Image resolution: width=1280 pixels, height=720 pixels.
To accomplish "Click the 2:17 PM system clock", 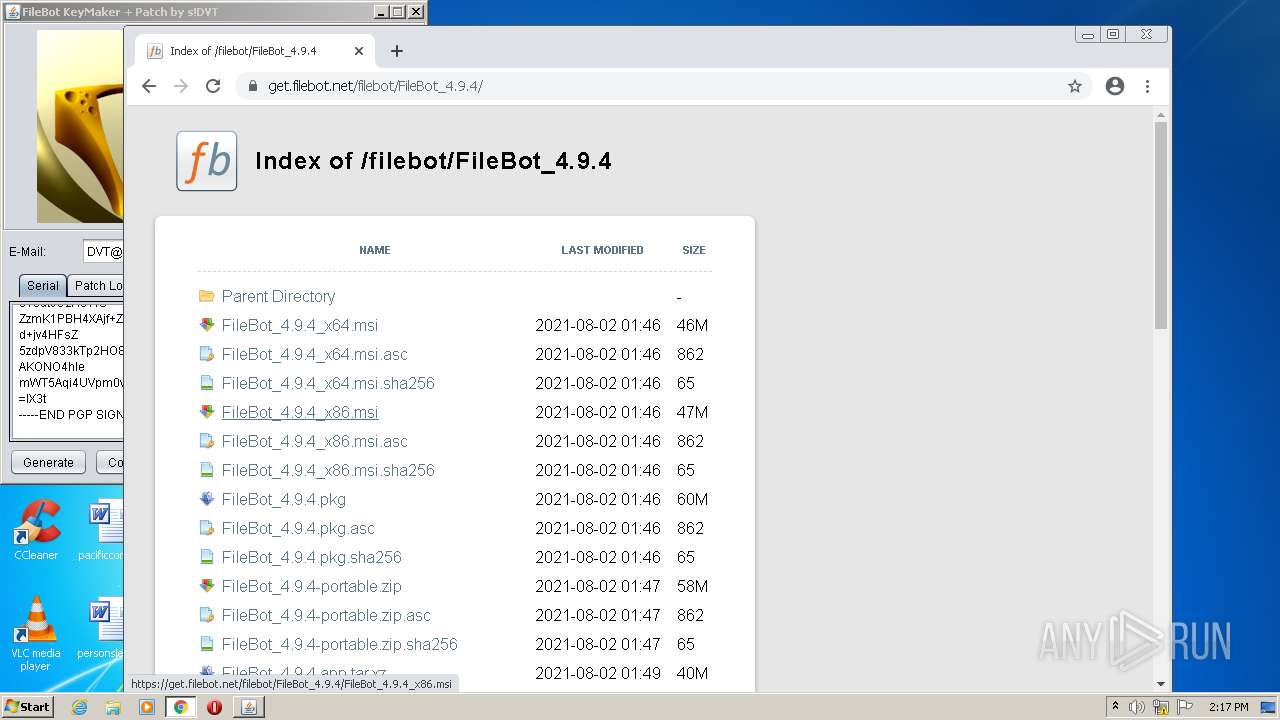I will coord(1229,707).
